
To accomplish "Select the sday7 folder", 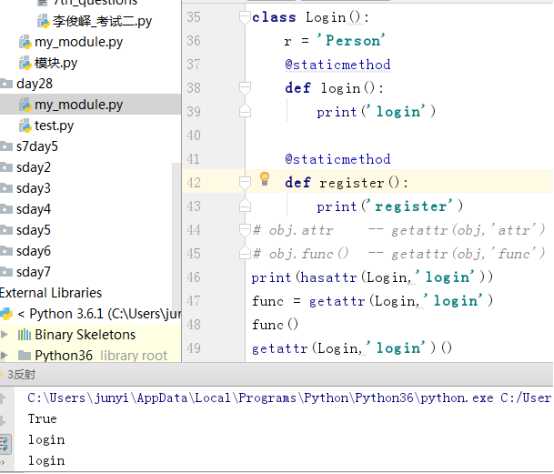I will coord(33,272).
